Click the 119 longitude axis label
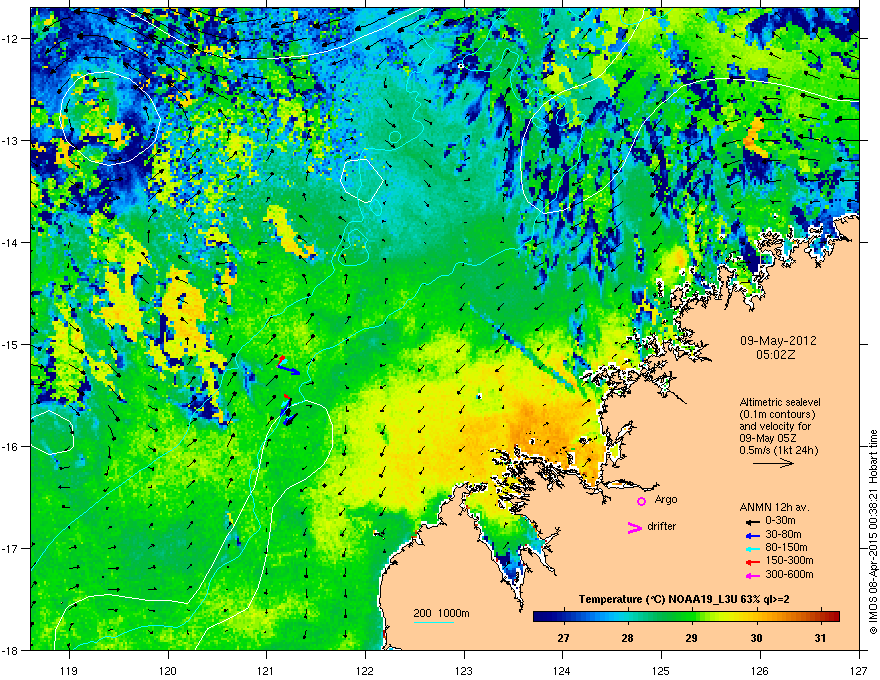 69,670
